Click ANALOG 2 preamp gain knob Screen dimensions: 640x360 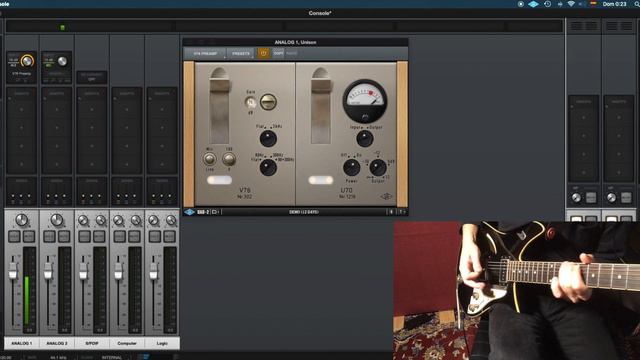click(x=62, y=61)
